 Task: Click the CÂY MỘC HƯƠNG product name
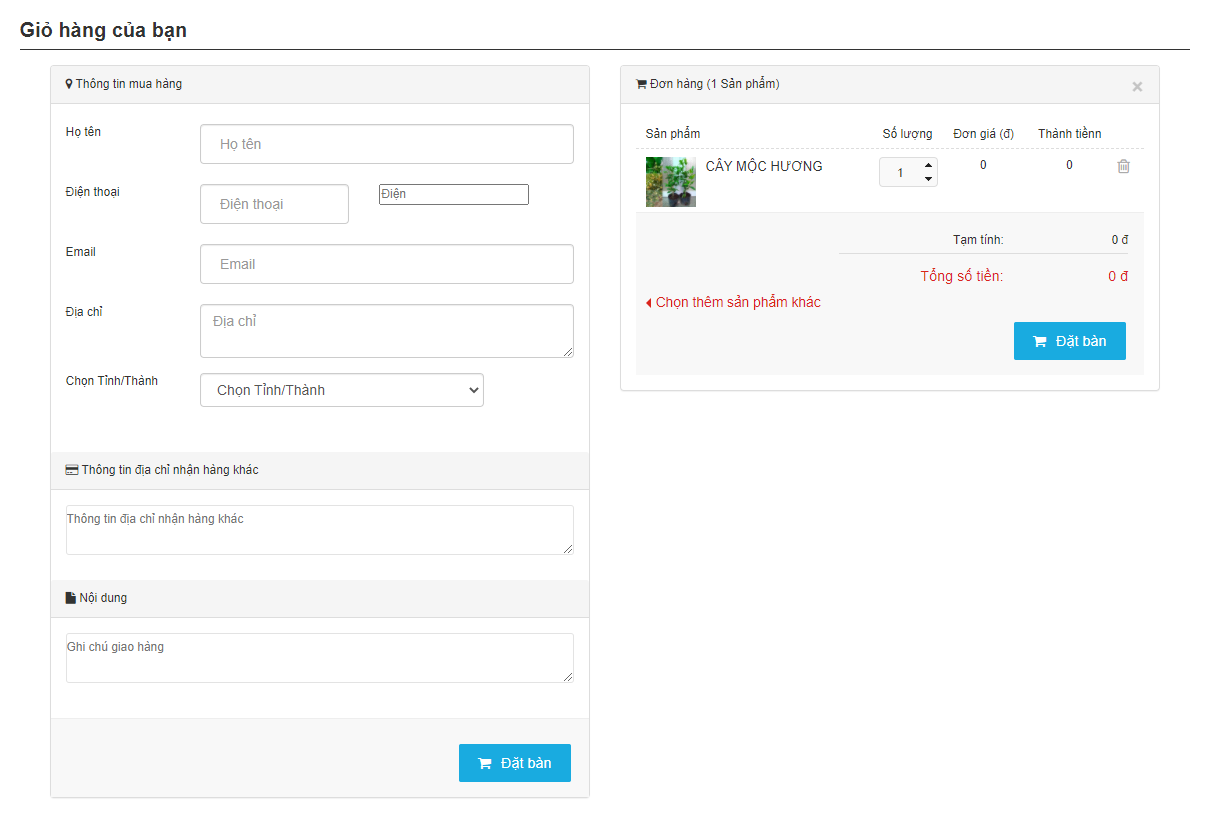click(x=764, y=166)
